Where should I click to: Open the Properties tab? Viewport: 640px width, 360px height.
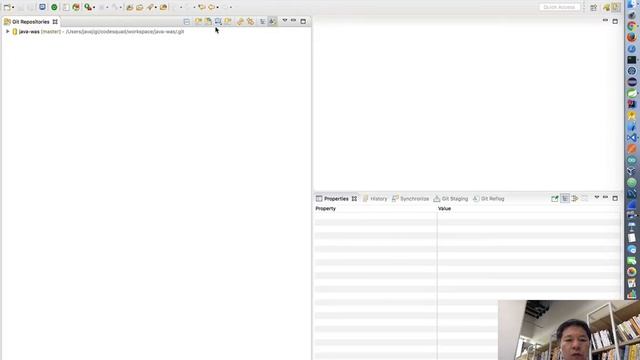coord(336,199)
